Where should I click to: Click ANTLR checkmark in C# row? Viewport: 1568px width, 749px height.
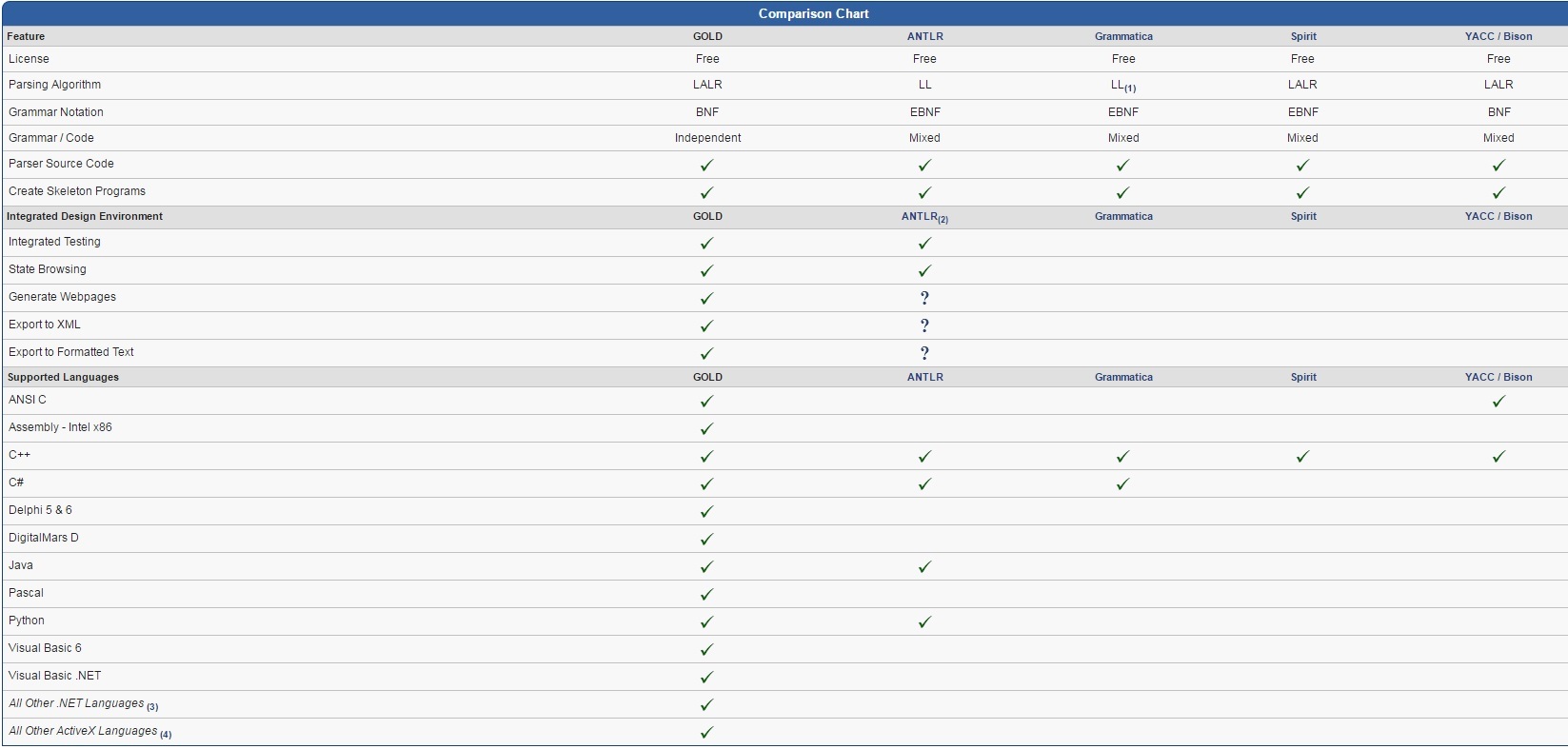coord(924,484)
